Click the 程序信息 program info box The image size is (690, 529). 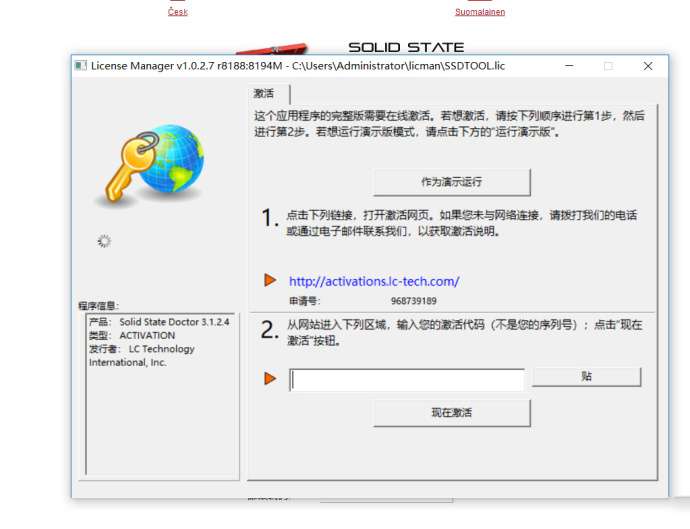pyautogui.click(x=160, y=390)
